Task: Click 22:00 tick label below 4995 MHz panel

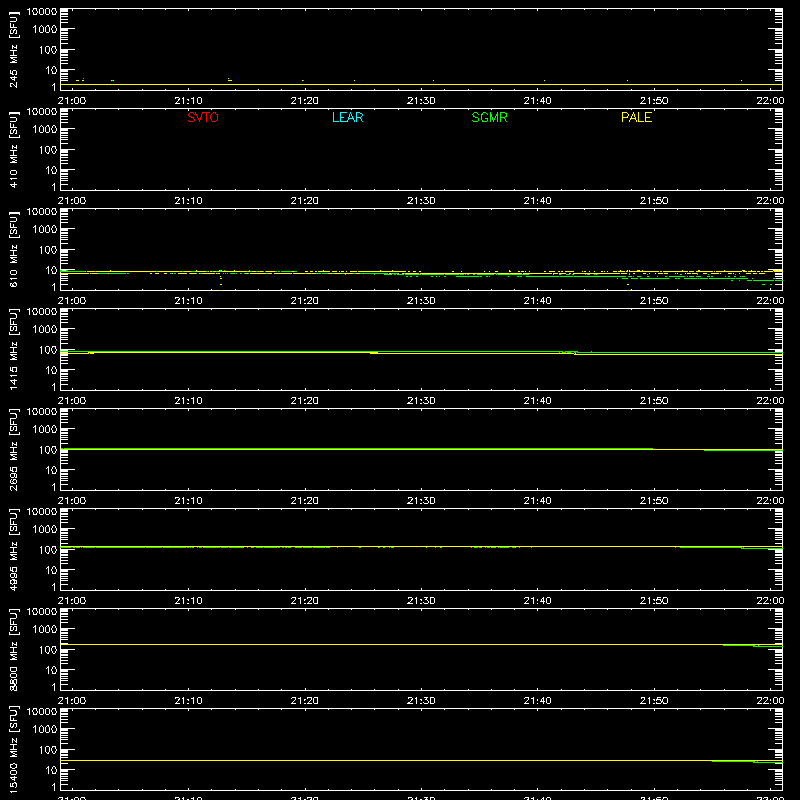Action: click(770, 601)
